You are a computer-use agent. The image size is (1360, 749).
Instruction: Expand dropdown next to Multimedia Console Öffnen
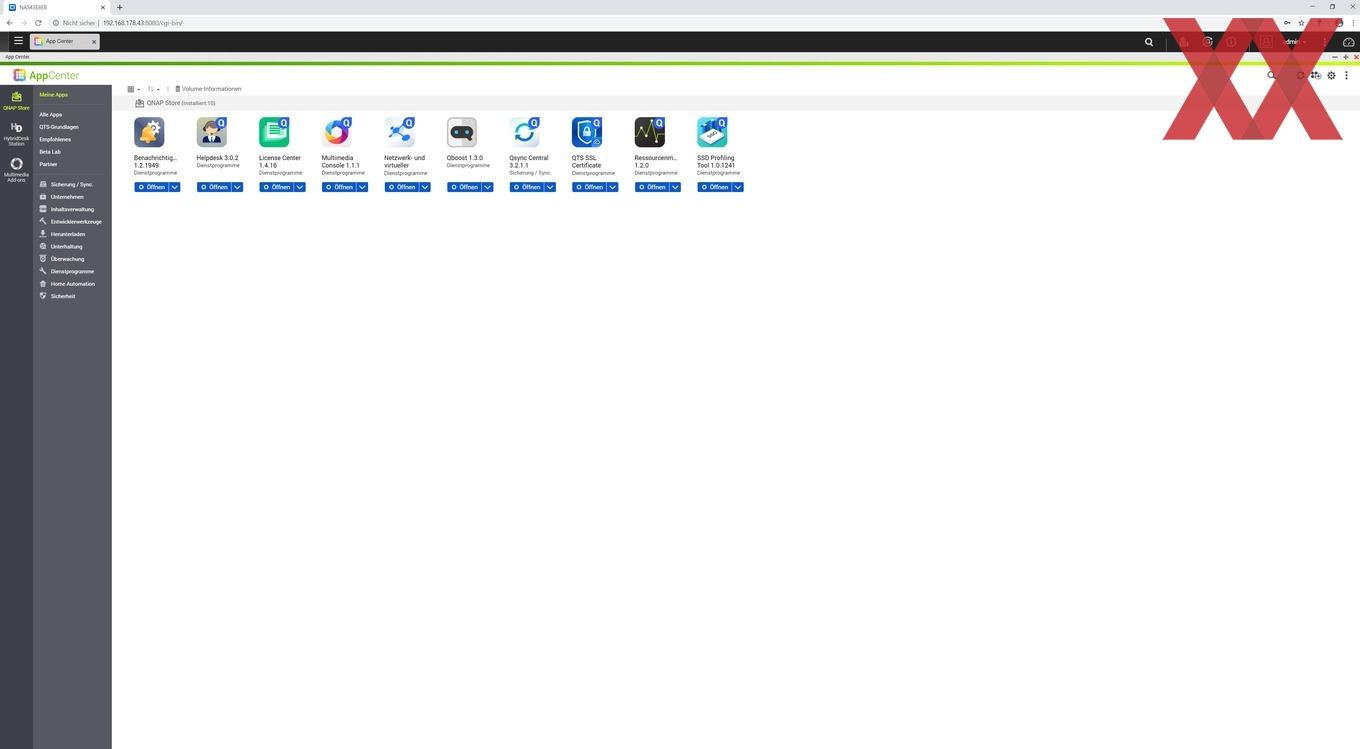tap(362, 187)
